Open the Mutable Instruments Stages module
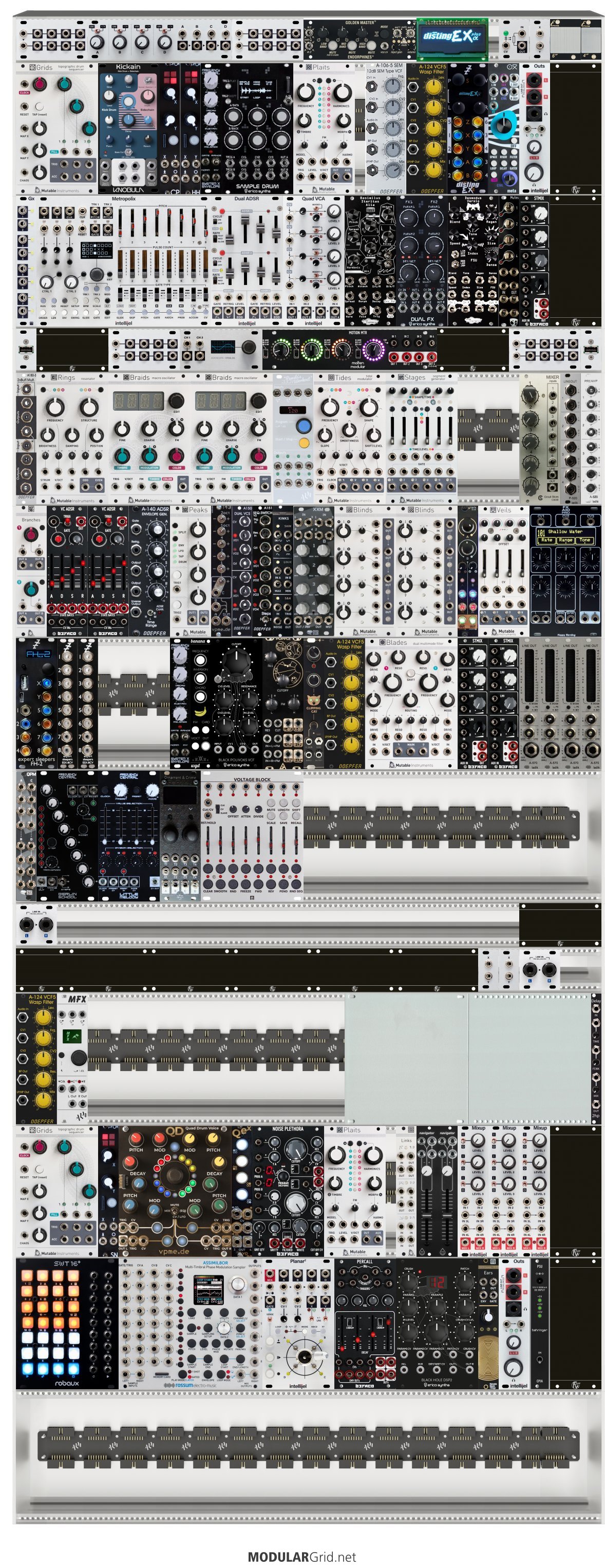 [x=421, y=438]
